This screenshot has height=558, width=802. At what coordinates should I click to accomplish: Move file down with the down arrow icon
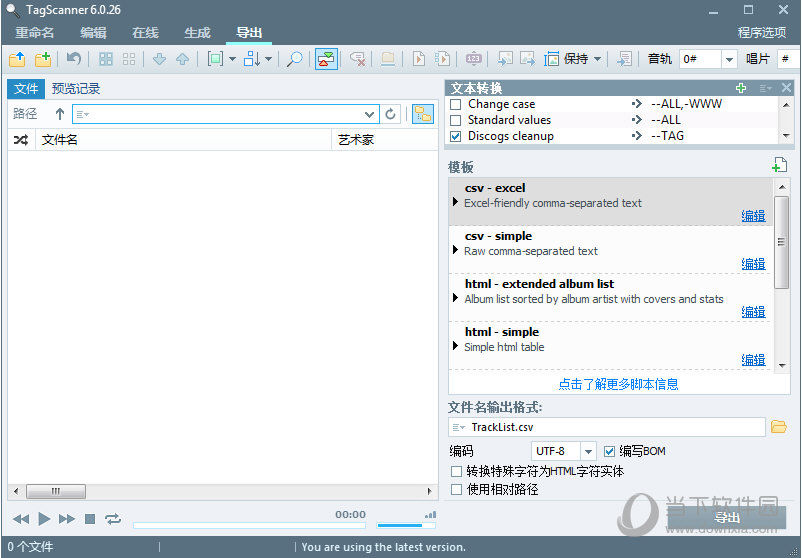[x=160, y=59]
